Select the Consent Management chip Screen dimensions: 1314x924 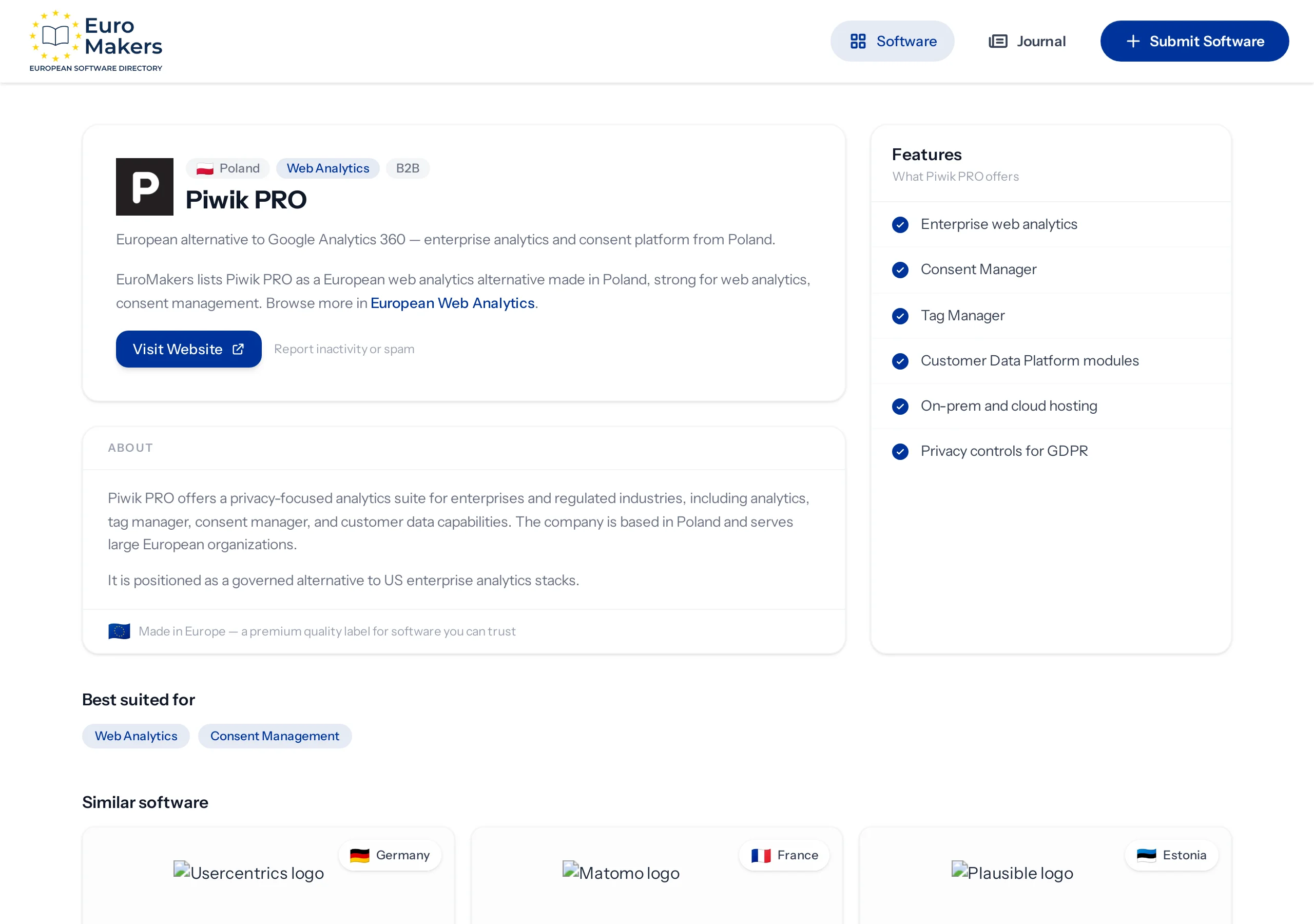tap(275, 736)
